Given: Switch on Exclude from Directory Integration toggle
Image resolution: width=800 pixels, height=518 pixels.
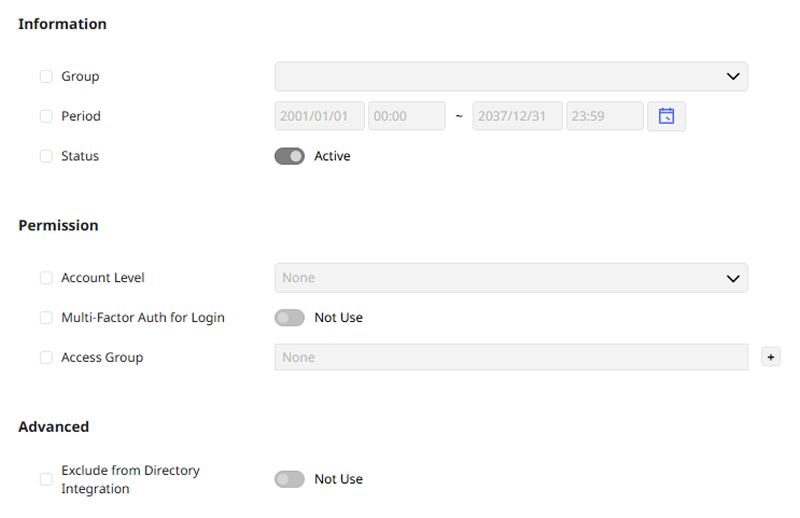Looking at the screenshot, I should click(x=289, y=479).
